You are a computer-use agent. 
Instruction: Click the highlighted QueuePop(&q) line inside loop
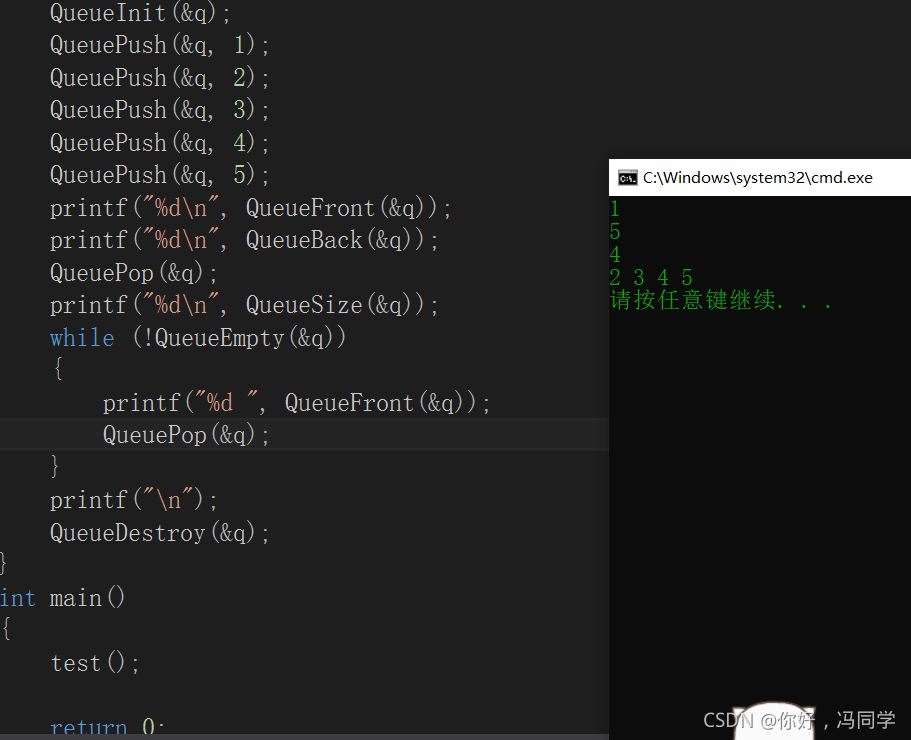[186, 435]
